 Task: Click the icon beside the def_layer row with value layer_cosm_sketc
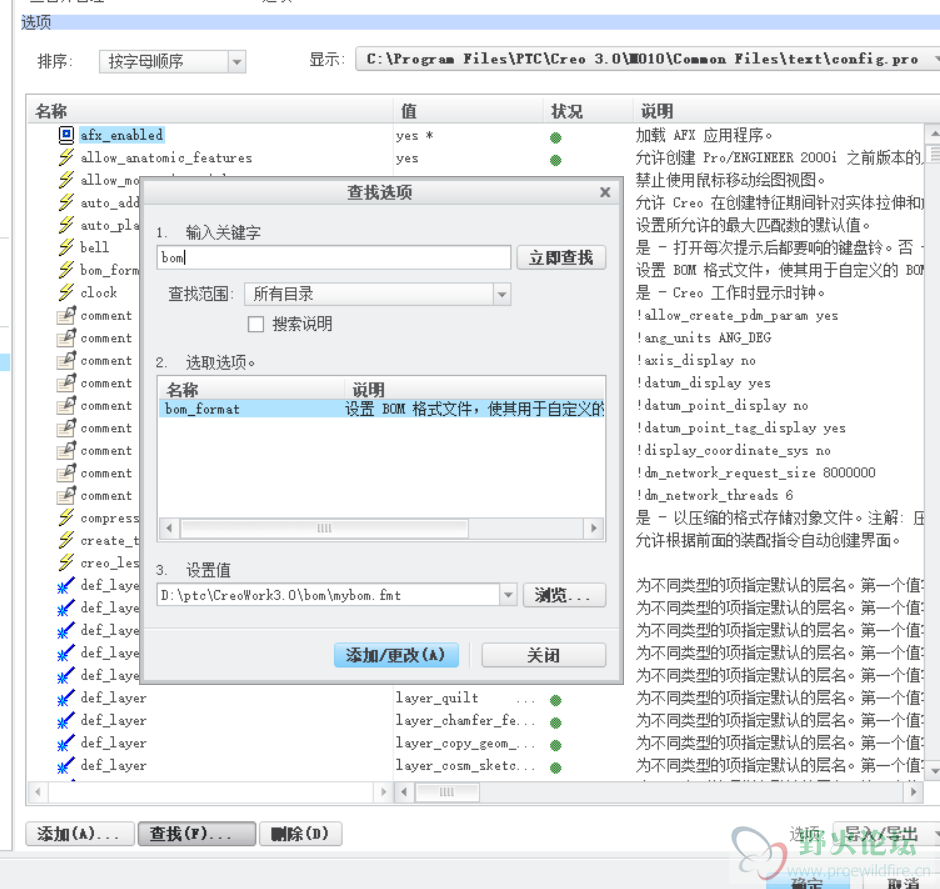click(66, 766)
